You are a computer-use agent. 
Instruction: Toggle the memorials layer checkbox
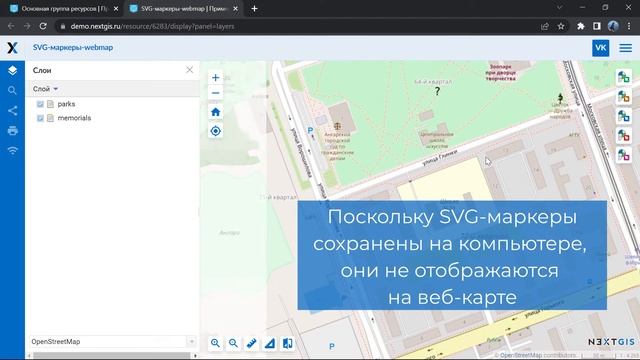tap(40, 118)
